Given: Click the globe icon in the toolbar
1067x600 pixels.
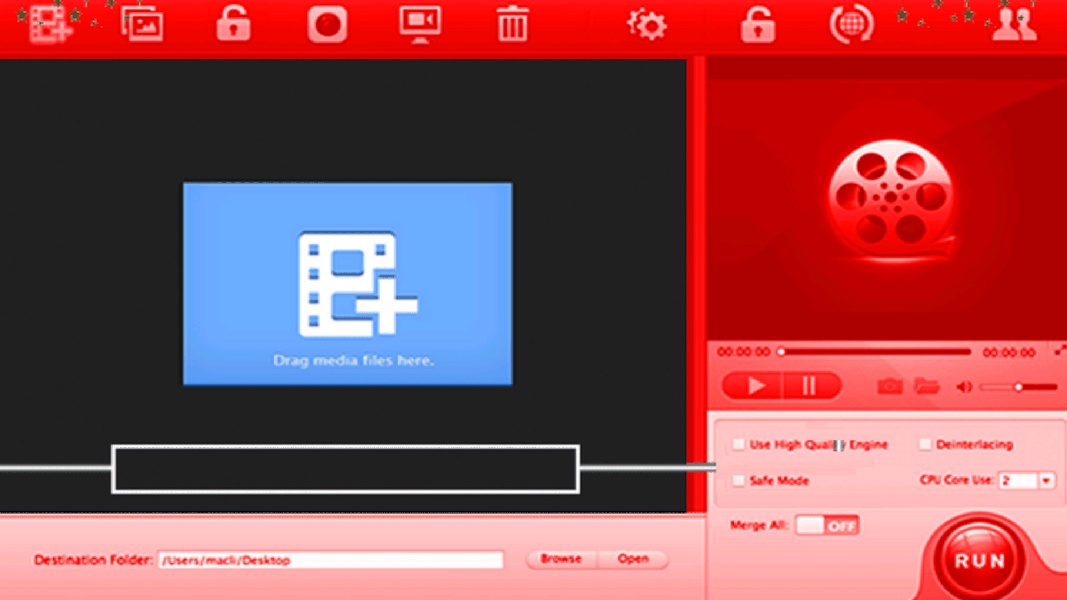Looking at the screenshot, I should point(851,24).
